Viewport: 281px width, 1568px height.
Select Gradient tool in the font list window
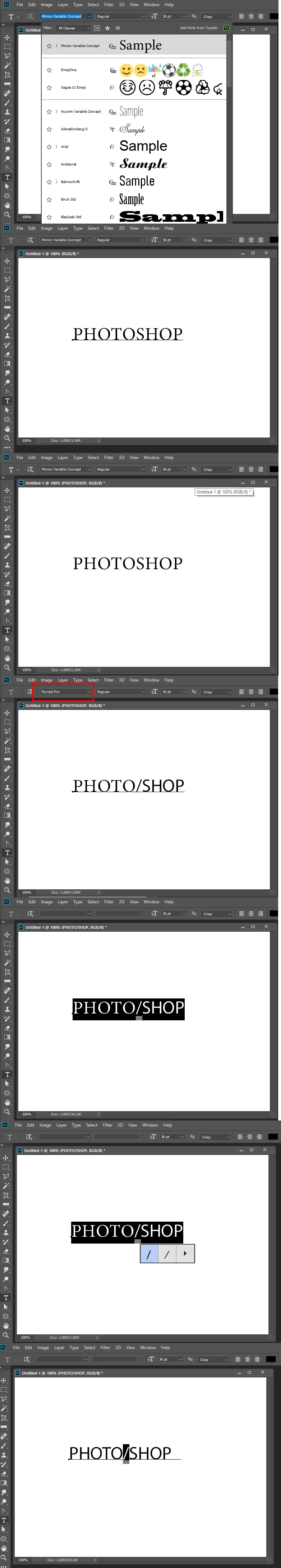point(7,140)
